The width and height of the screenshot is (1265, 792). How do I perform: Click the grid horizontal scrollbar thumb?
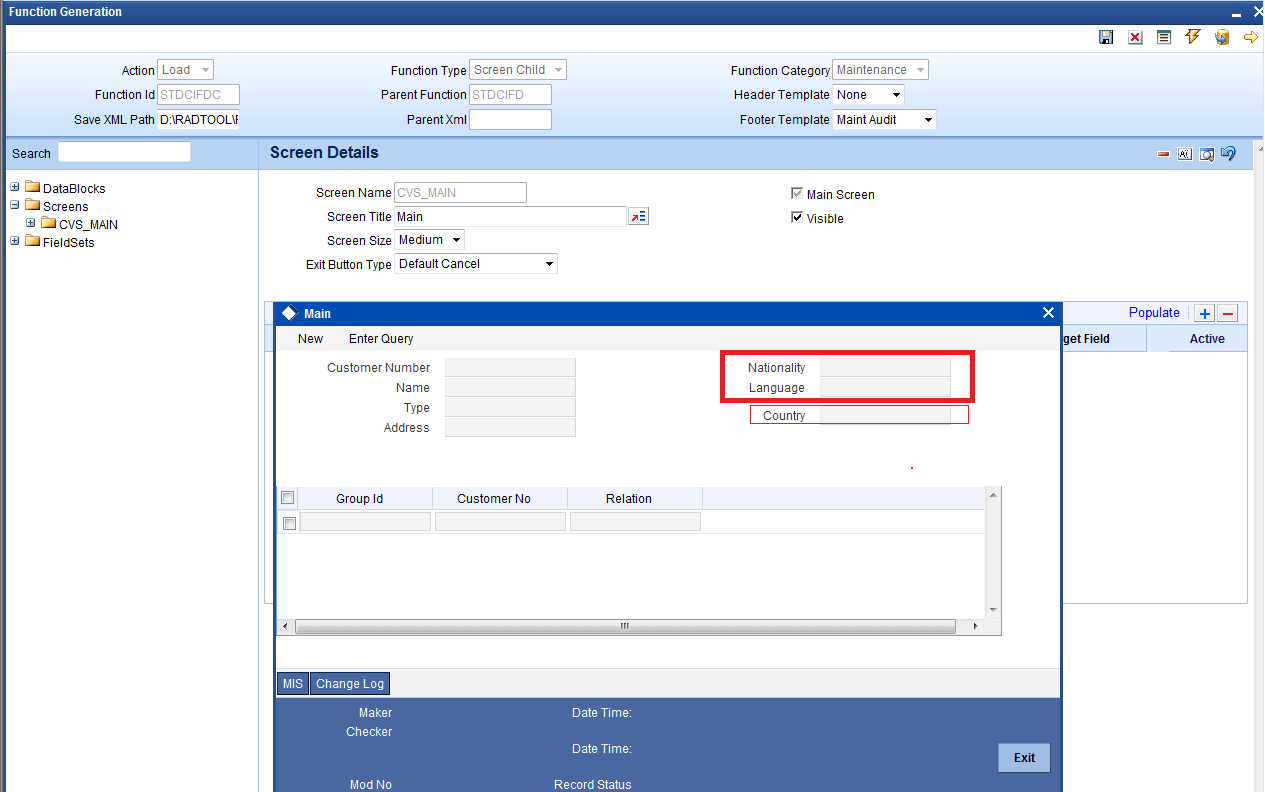click(625, 627)
